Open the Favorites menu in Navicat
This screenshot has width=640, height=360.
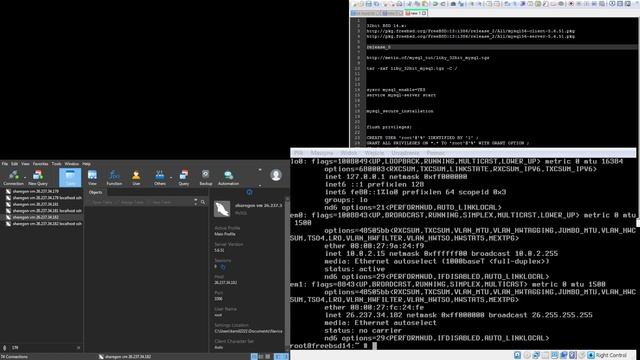(x=40, y=164)
